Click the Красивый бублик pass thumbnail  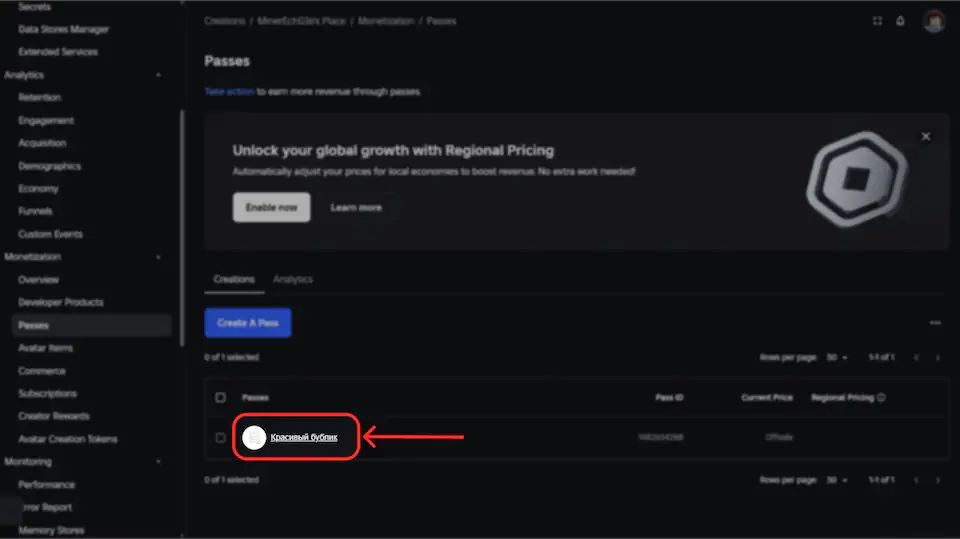point(254,437)
